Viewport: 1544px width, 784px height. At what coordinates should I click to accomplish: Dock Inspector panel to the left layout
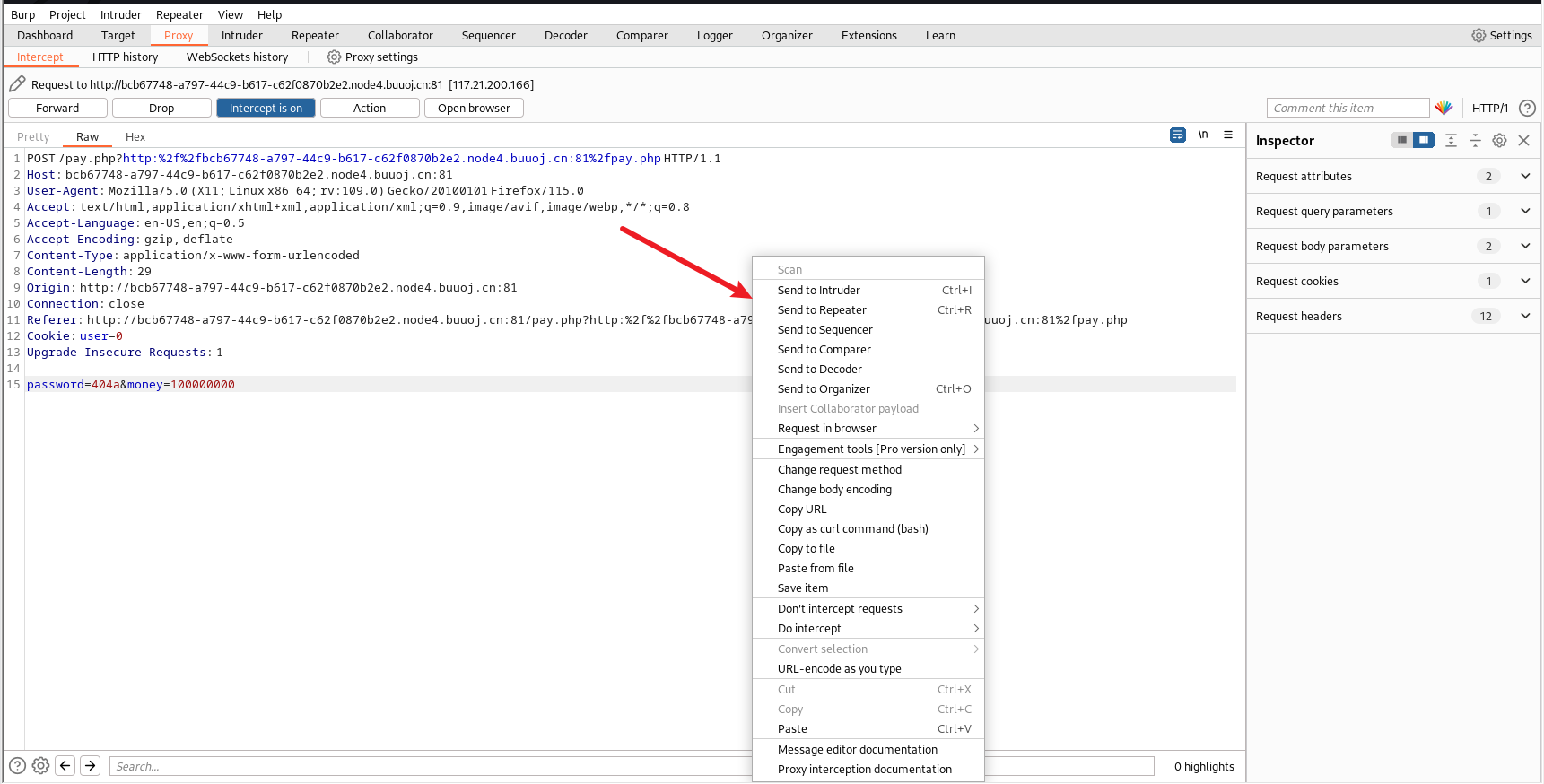point(1401,140)
